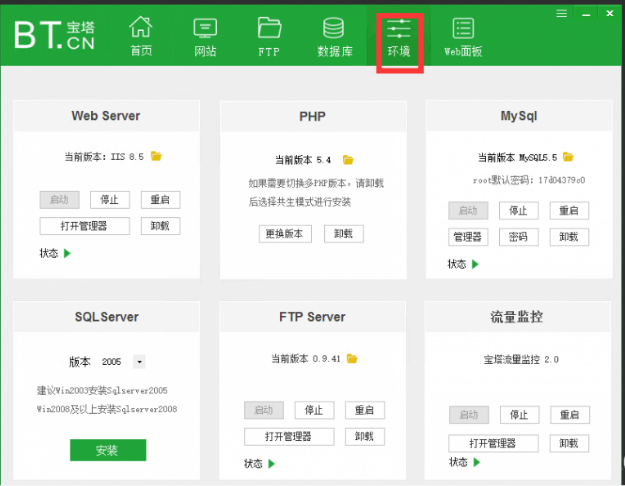The height and width of the screenshot is (486, 625).
Task: Restart 流量监控 with 重启 button
Action: pyautogui.click(x=570, y=415)
